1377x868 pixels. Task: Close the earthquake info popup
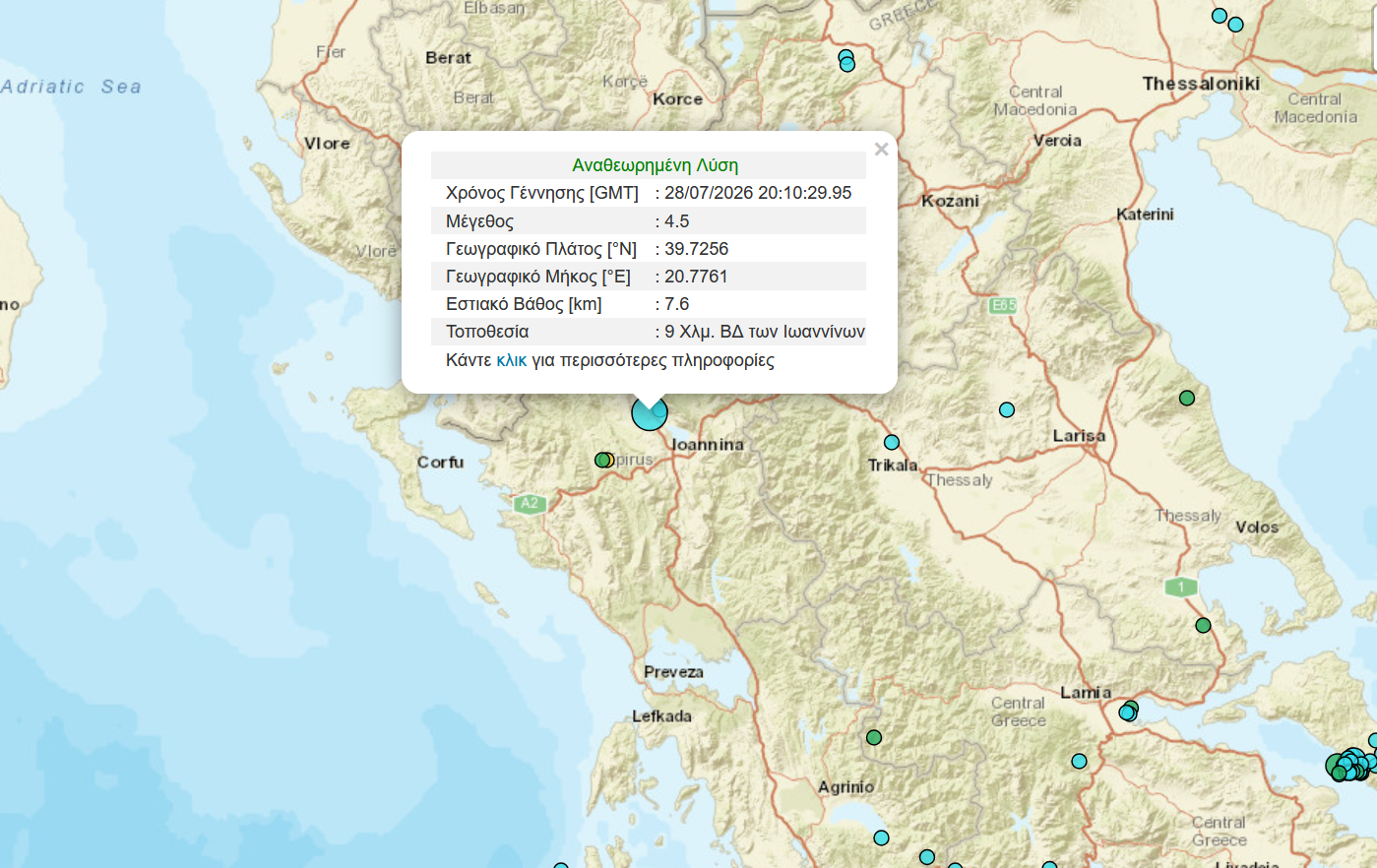click(x=881, y=149)
